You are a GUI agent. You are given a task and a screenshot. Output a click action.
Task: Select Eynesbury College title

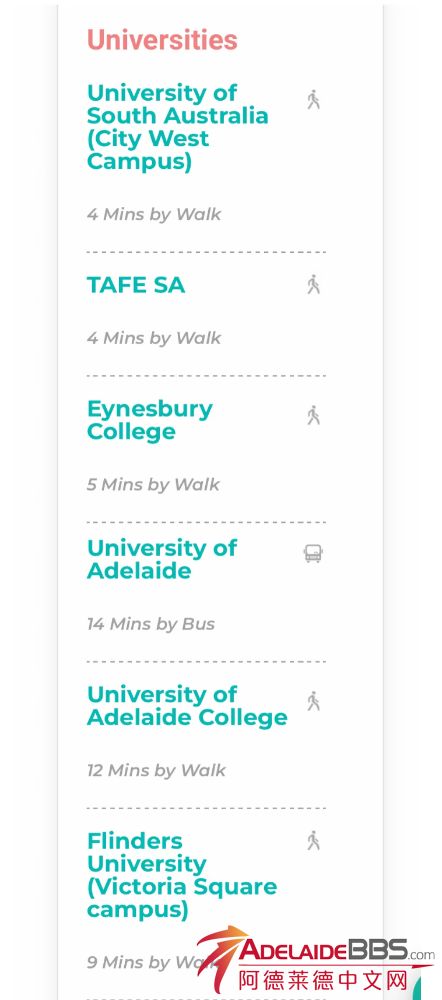150,420
